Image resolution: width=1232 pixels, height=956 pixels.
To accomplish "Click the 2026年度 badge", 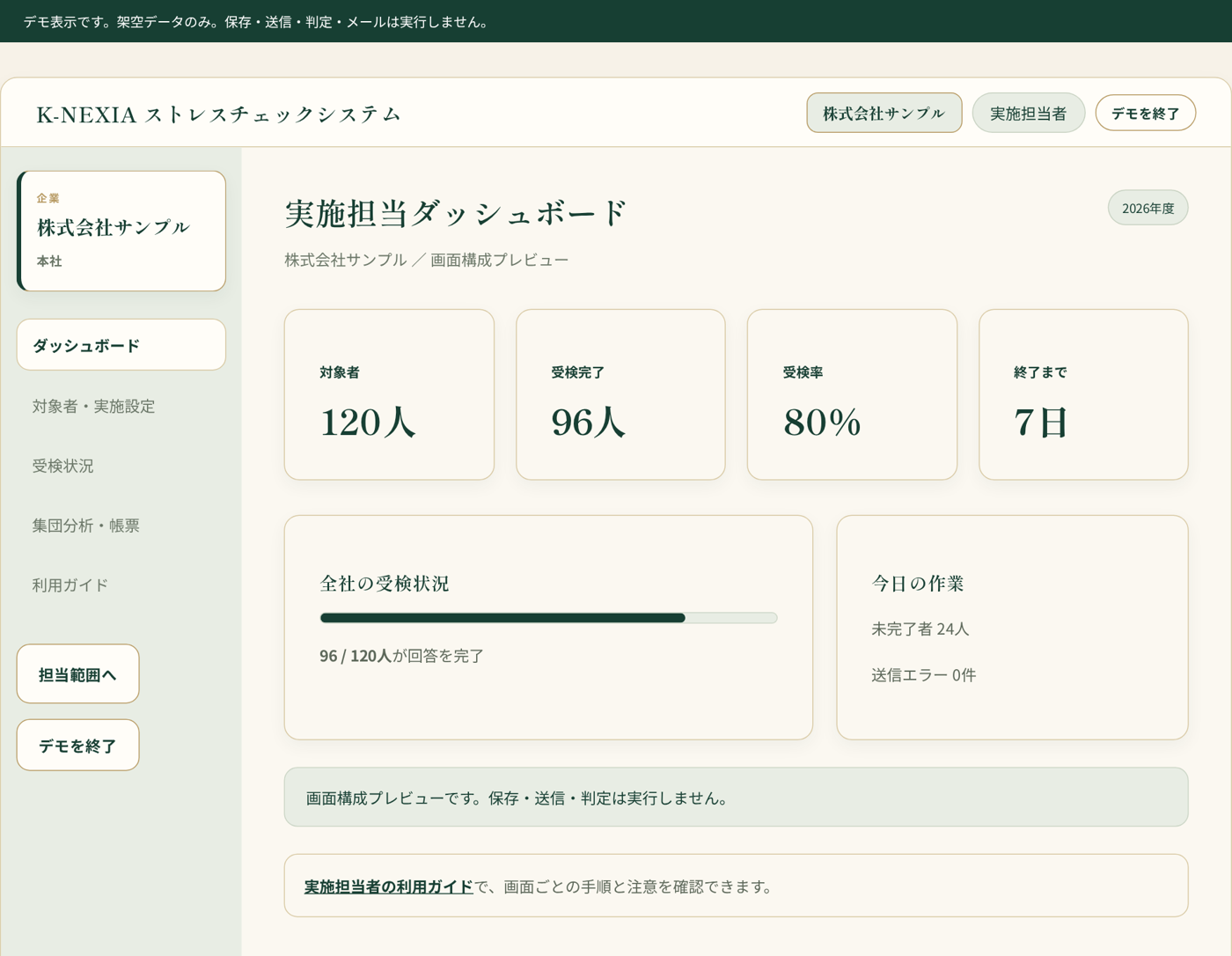I will [1148, 208].
